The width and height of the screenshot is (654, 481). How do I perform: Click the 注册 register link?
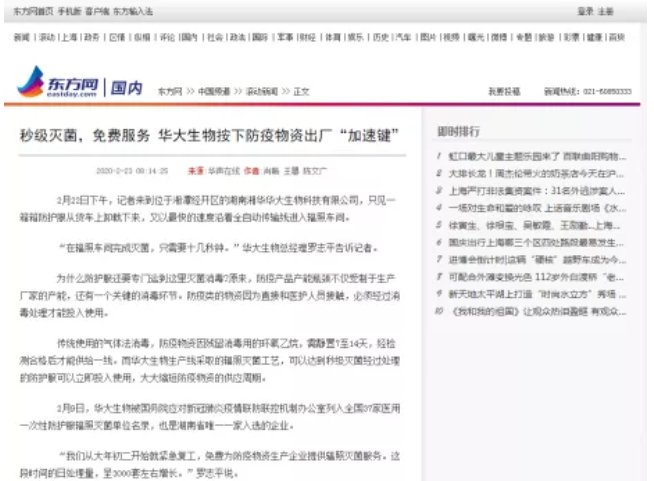(606, 11)
